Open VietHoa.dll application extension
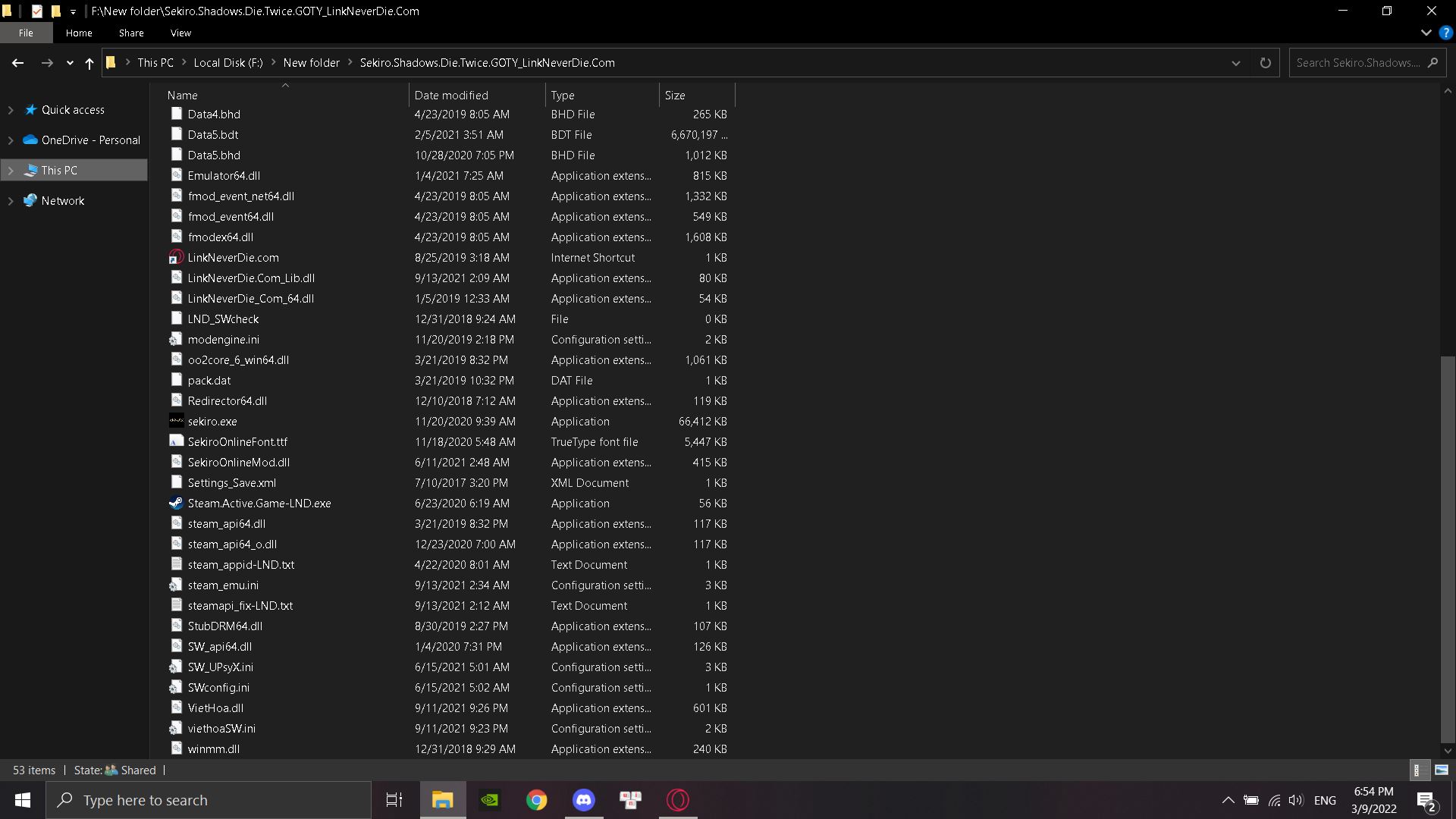1456x819 pixels. [215, 707]
